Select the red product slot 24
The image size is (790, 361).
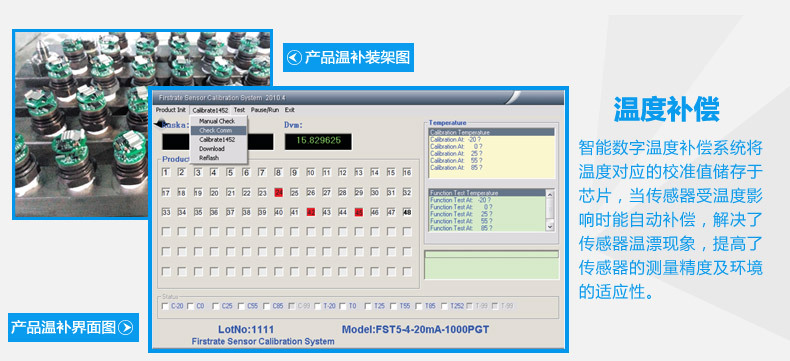[x=279, y=192]
